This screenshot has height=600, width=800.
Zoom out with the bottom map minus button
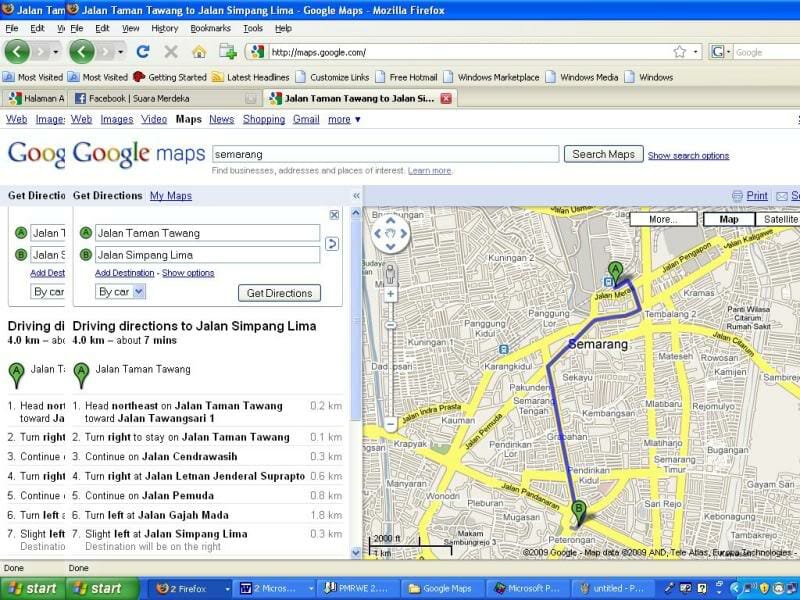click(x=390, y=424)
